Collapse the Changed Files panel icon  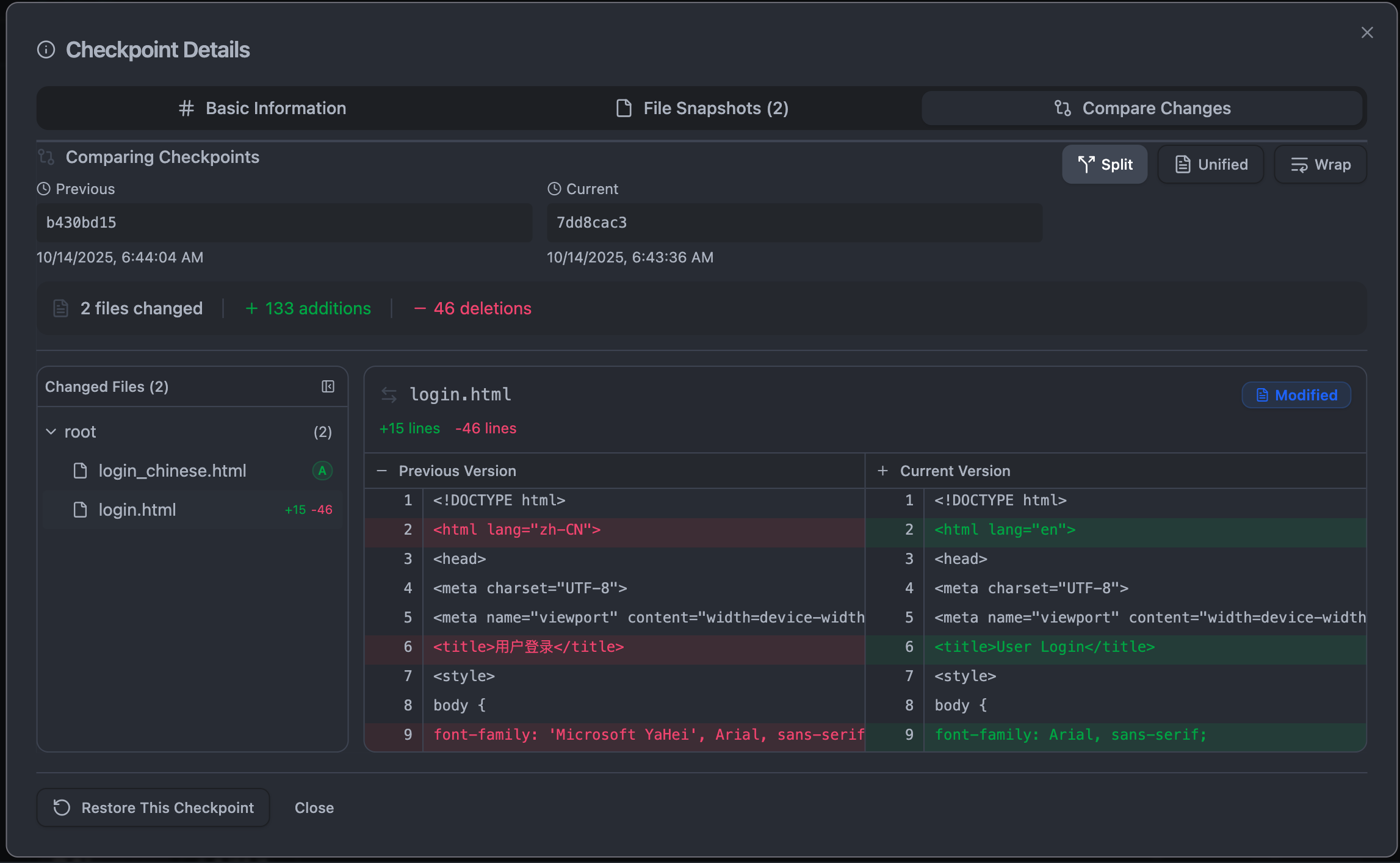pos(328,386)
